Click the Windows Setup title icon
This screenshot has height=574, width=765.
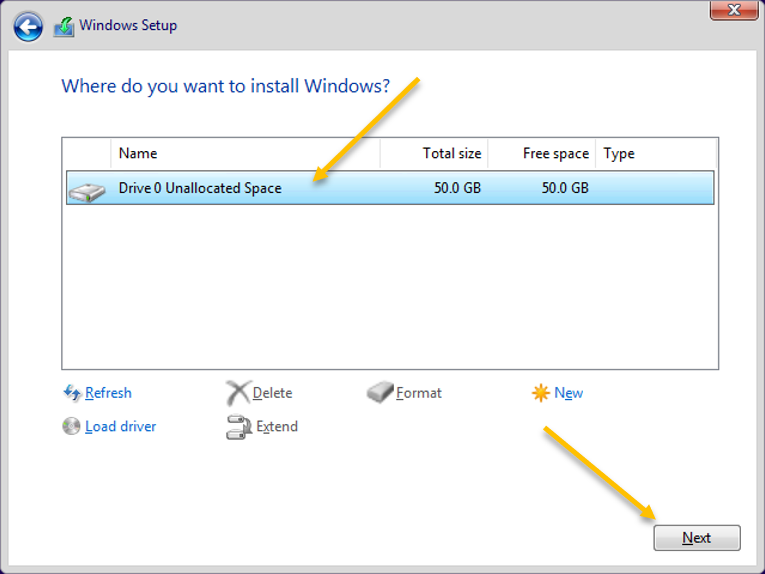coord(64,27)
